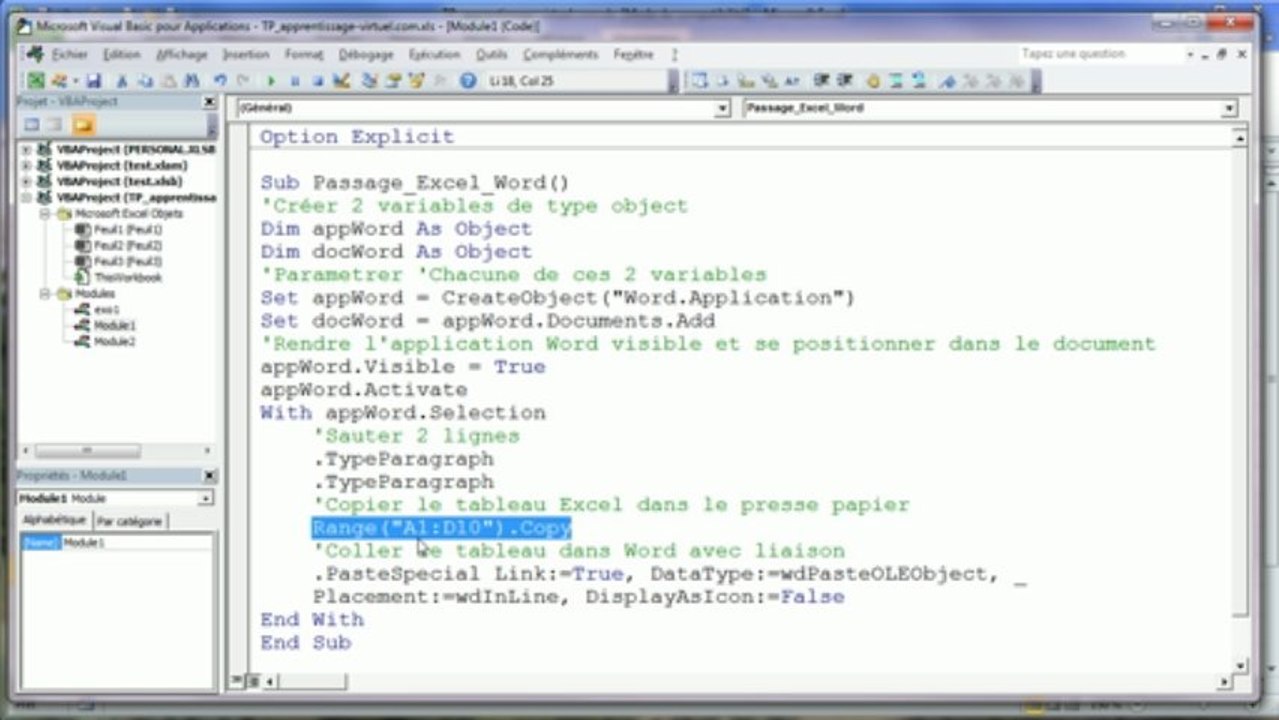Click the Pause/Break execution icon
Viewport: 1279px width, 720px height.
295,81
